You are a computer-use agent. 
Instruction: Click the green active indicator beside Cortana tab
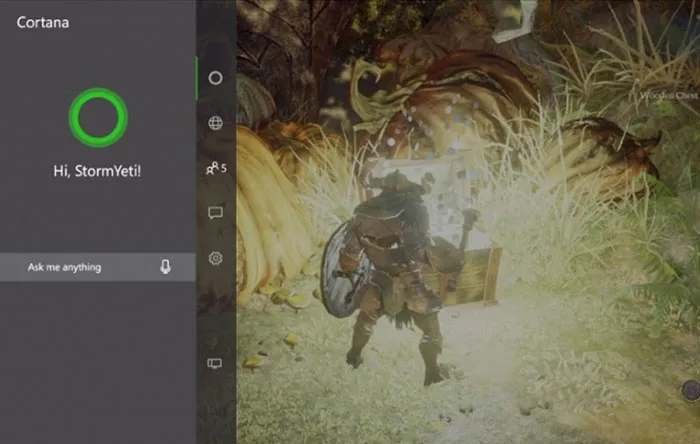click(x=198, y=78)
